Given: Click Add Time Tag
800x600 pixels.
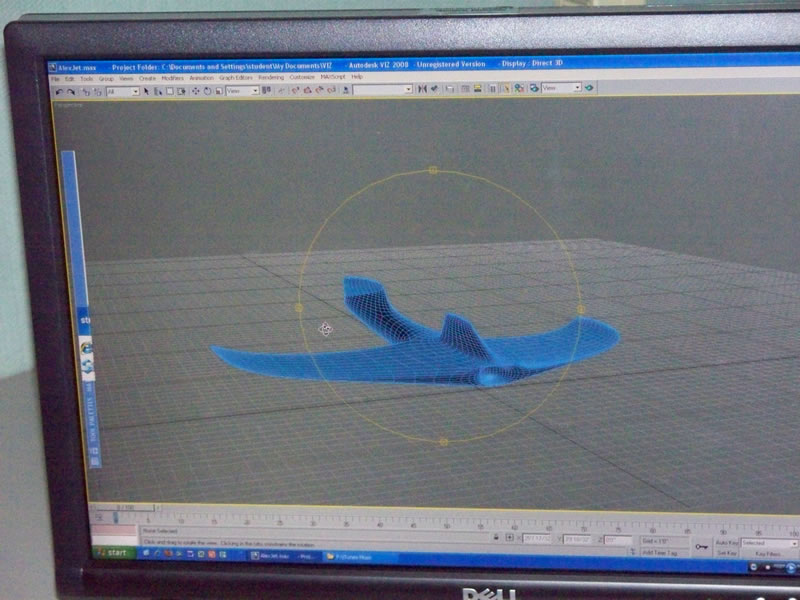Looking at the screenshot, I should tap(665, 553).
